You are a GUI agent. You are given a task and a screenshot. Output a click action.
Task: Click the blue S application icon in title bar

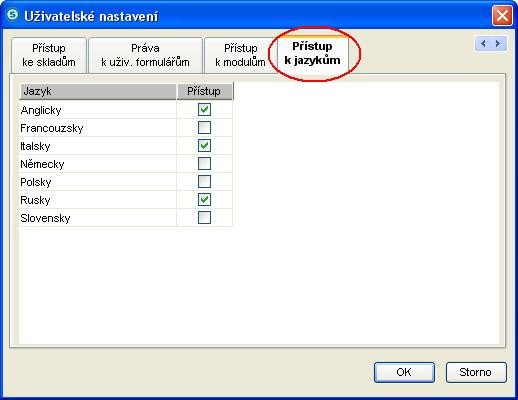[x=13, y=15]
